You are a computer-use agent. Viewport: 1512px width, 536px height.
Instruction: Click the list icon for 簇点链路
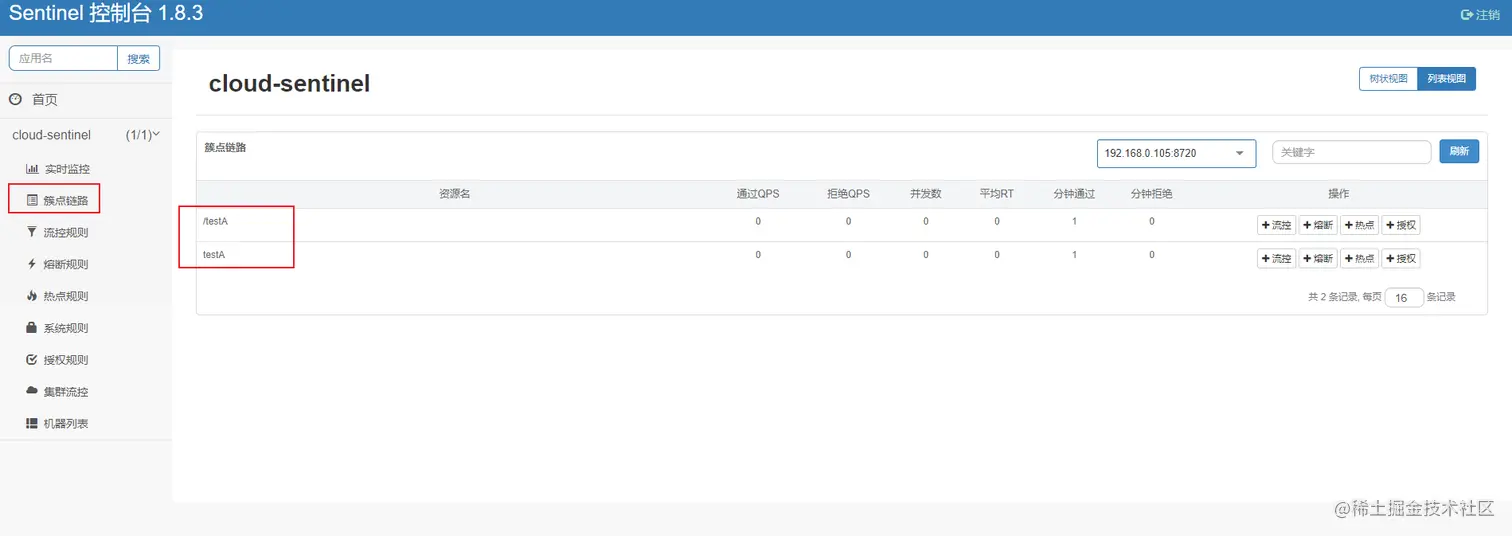tap(32, 200)
